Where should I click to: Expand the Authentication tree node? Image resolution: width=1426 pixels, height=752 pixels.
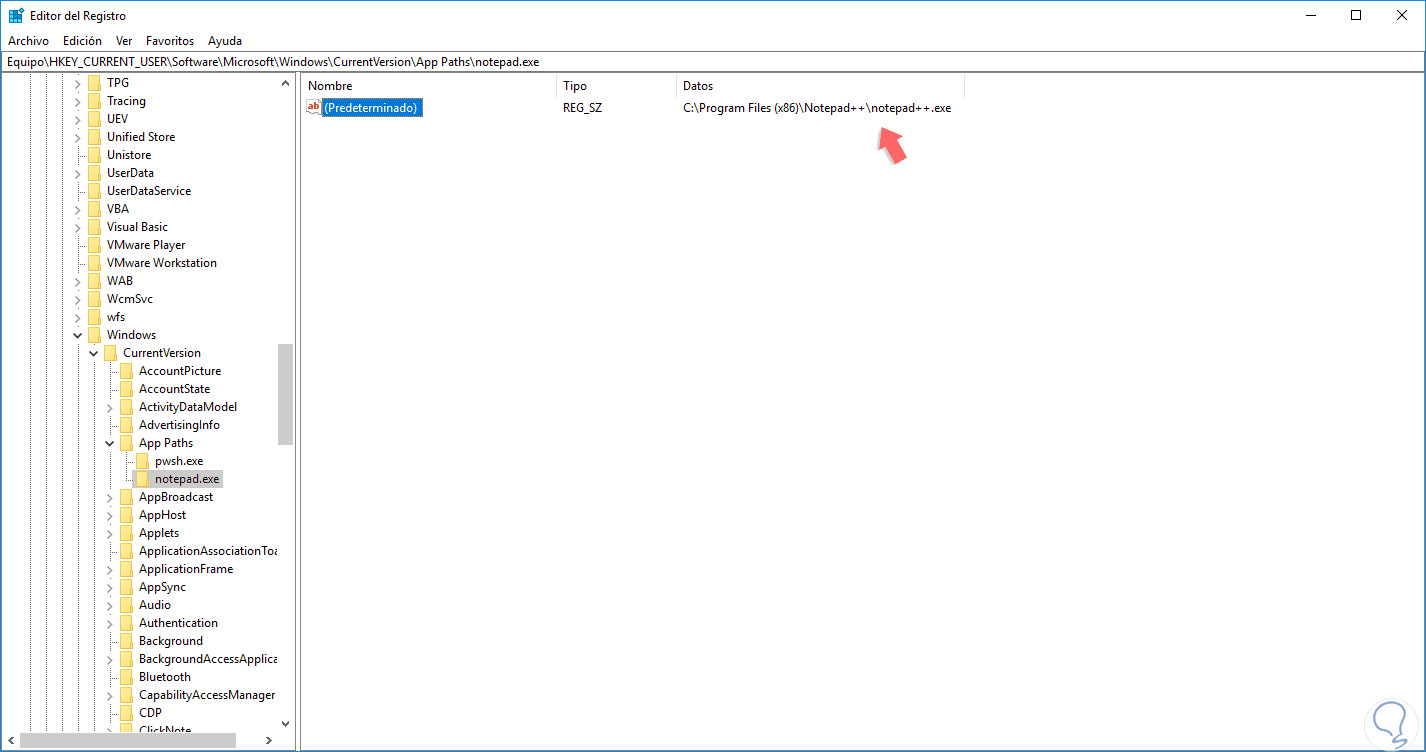[x=109, y=622]
